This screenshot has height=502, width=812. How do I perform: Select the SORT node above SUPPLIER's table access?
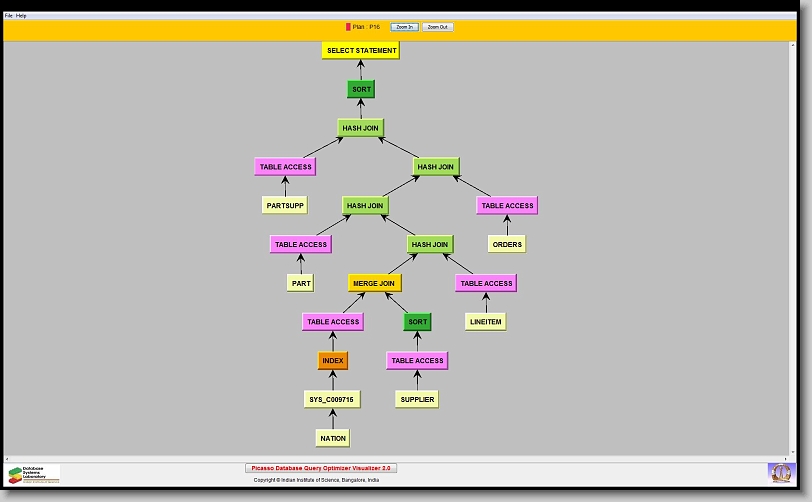click(x=417, y=322)
